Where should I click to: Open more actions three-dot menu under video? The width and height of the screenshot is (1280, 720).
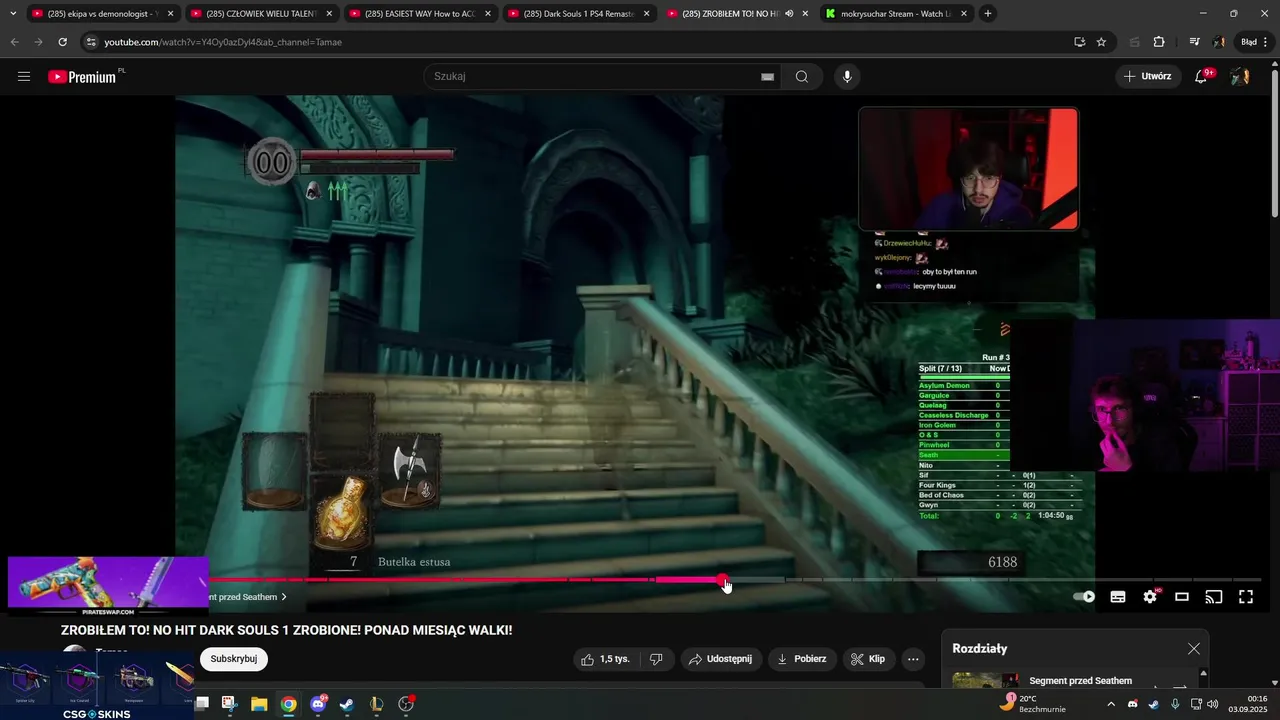(x=912, y=659)
